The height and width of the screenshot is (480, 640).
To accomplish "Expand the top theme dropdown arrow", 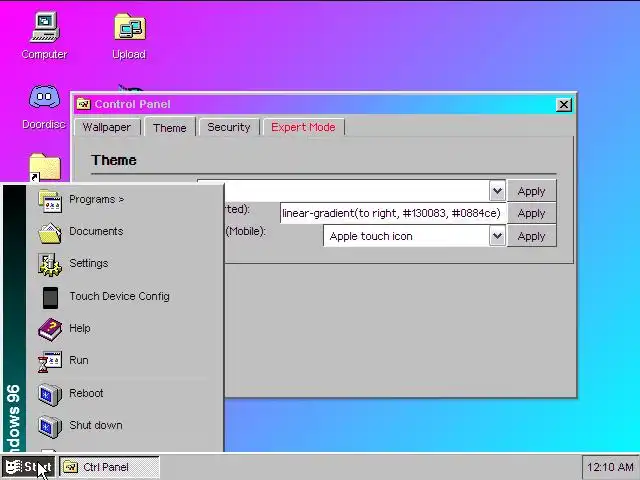I will click(x=497, y=191).
